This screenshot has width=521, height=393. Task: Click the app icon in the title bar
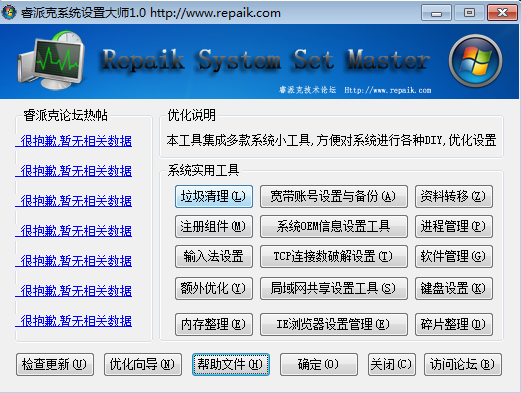(9, 12)
